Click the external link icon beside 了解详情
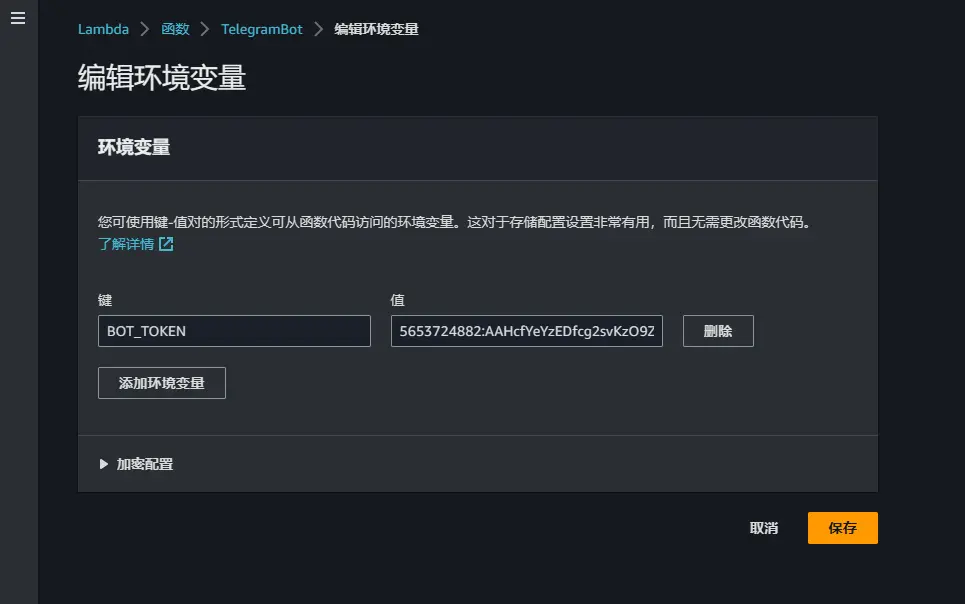The width and height of the screenshot is (965, 604). pyautogui.click(x=166, y=244)
